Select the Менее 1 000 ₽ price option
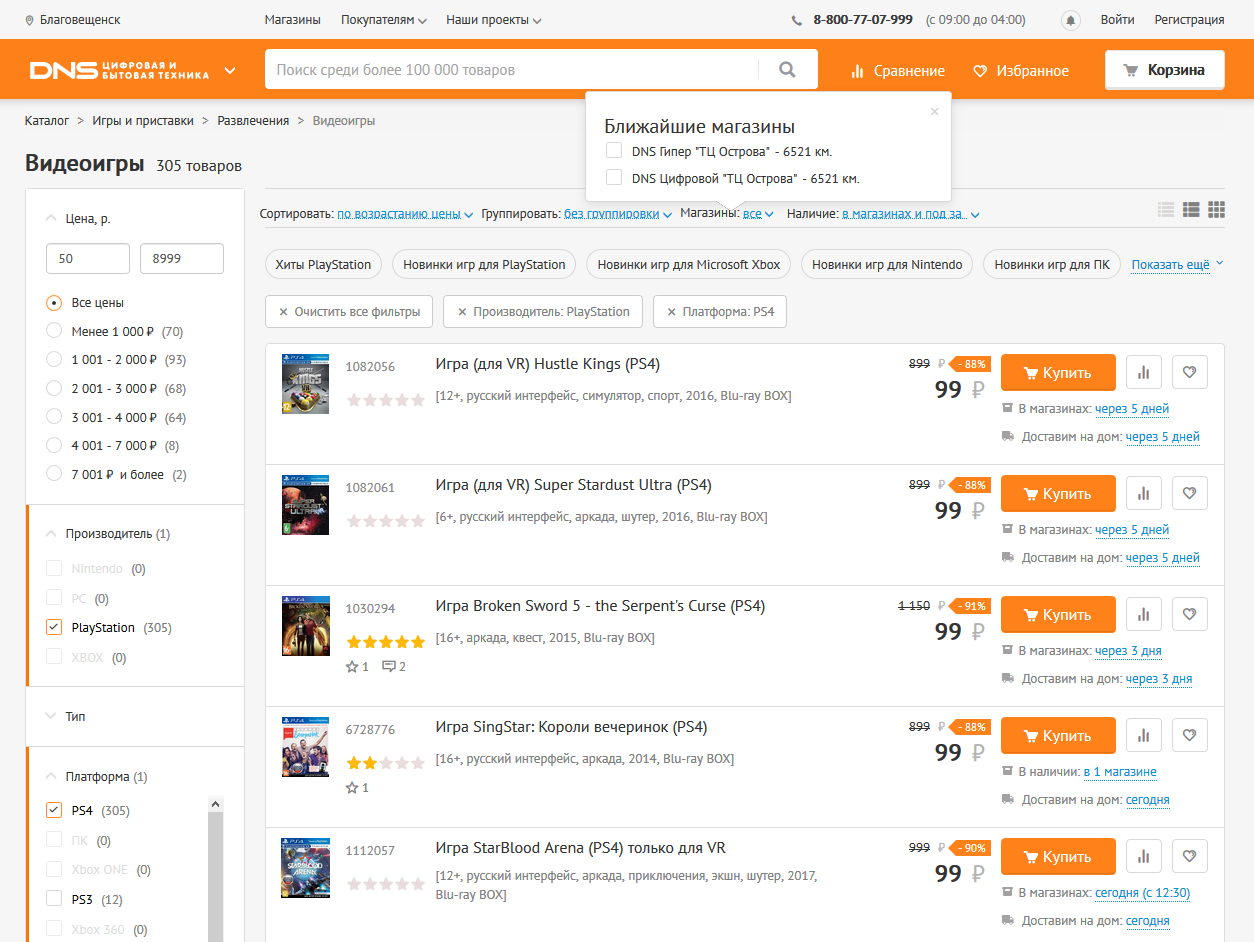 click(54, 331)
